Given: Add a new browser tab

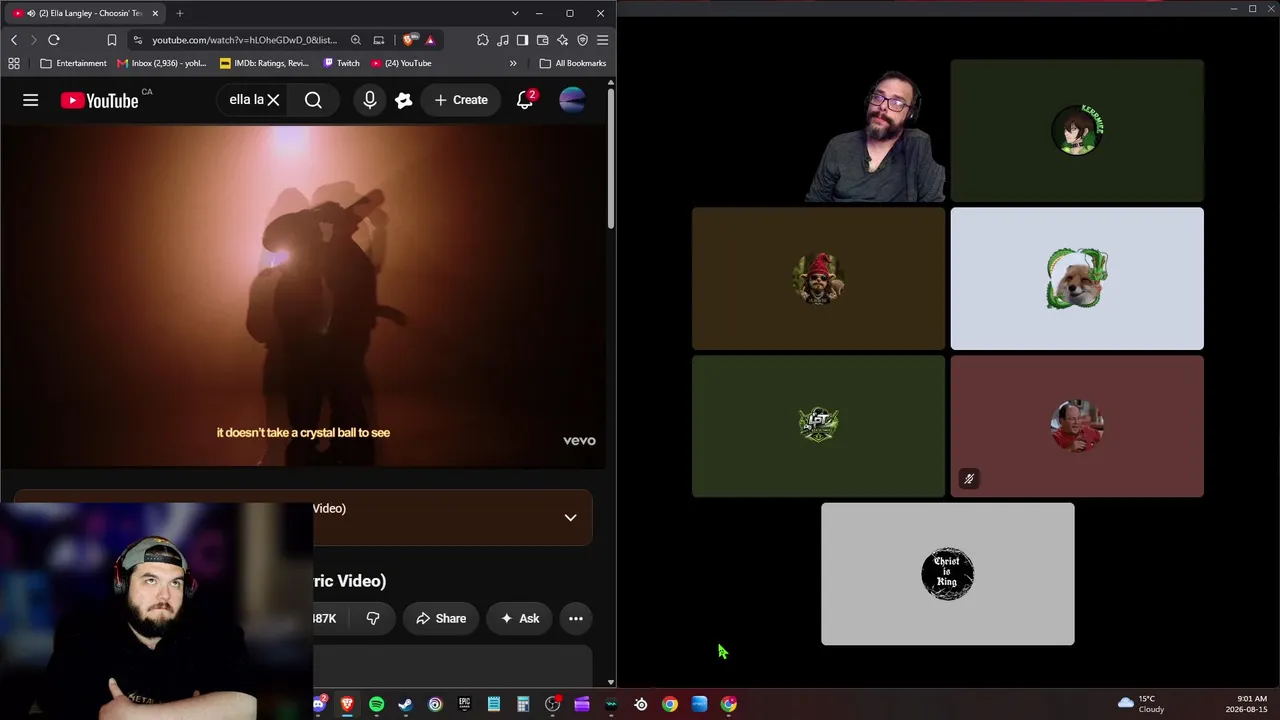Looking at the screenshot, I should coord(180,13).
